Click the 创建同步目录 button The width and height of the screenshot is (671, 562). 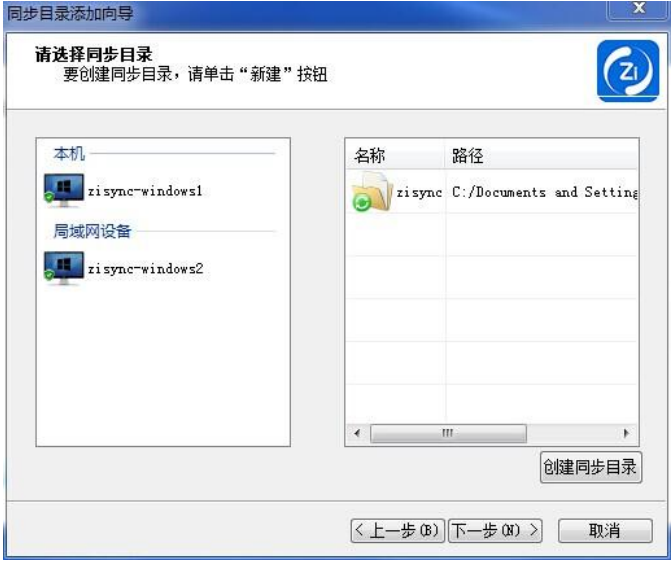click(591, 467)
